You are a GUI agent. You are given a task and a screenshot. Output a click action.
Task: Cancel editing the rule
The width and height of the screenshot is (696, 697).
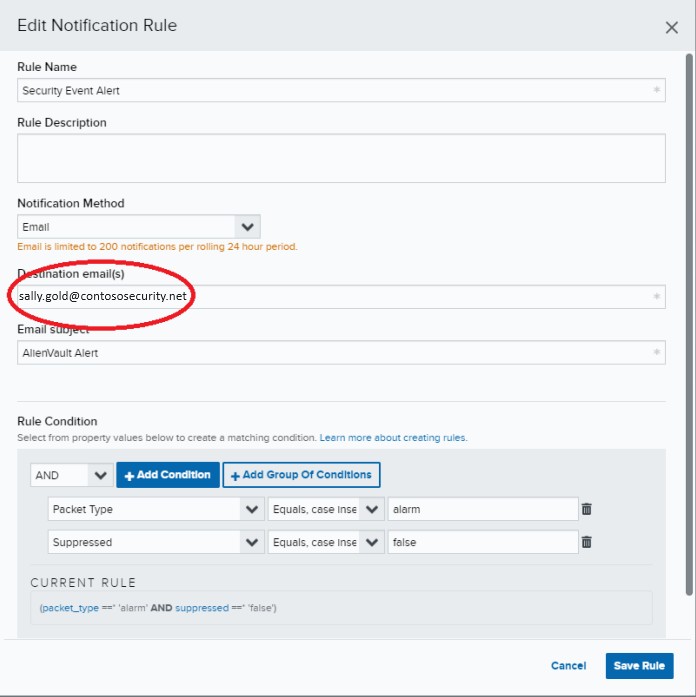pos(568,665)
